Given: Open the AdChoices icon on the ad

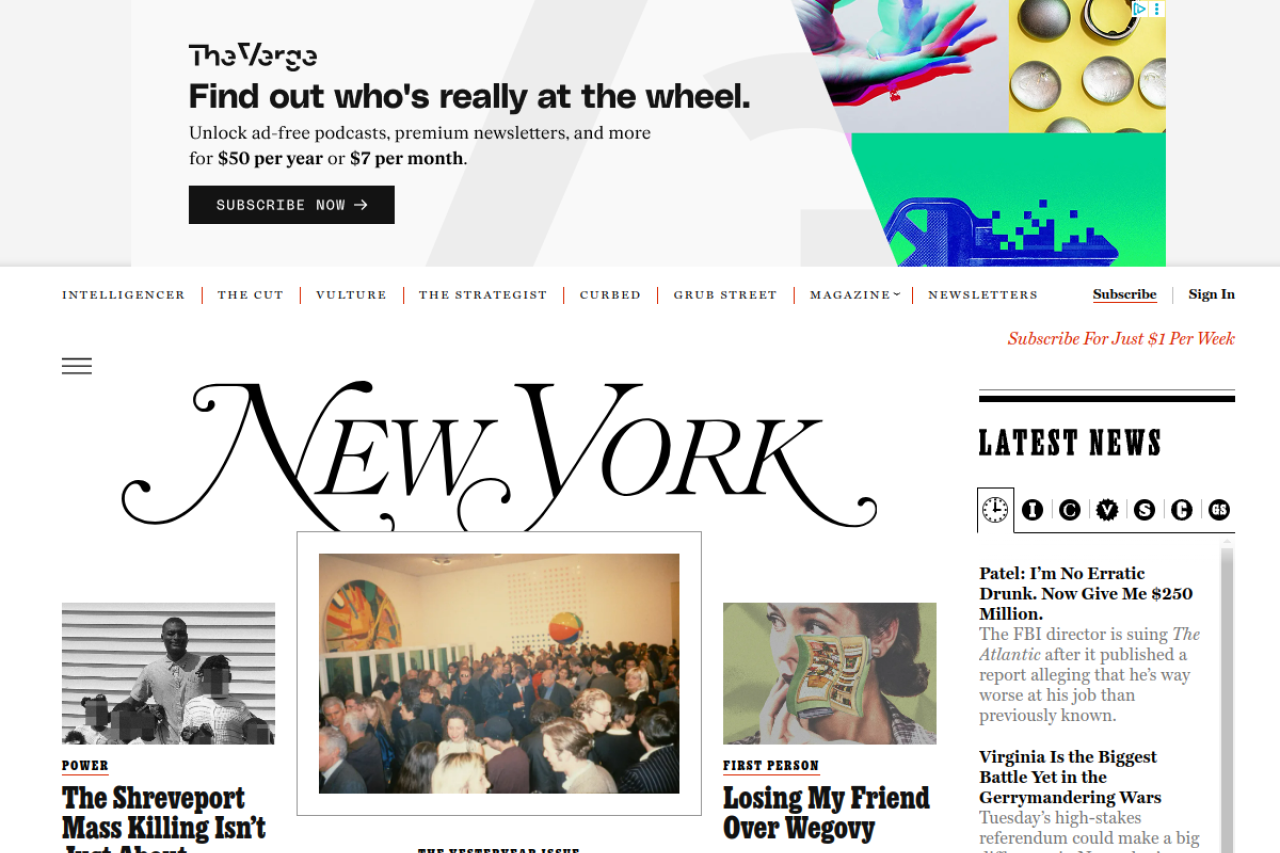Looking at the screenshot, I should (x=1138, y=9).
